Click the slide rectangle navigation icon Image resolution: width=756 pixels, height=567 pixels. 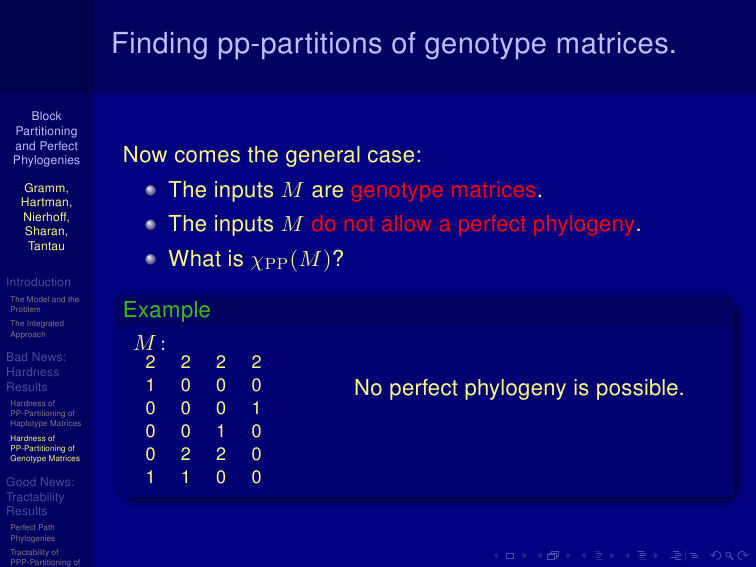point(510,556)
